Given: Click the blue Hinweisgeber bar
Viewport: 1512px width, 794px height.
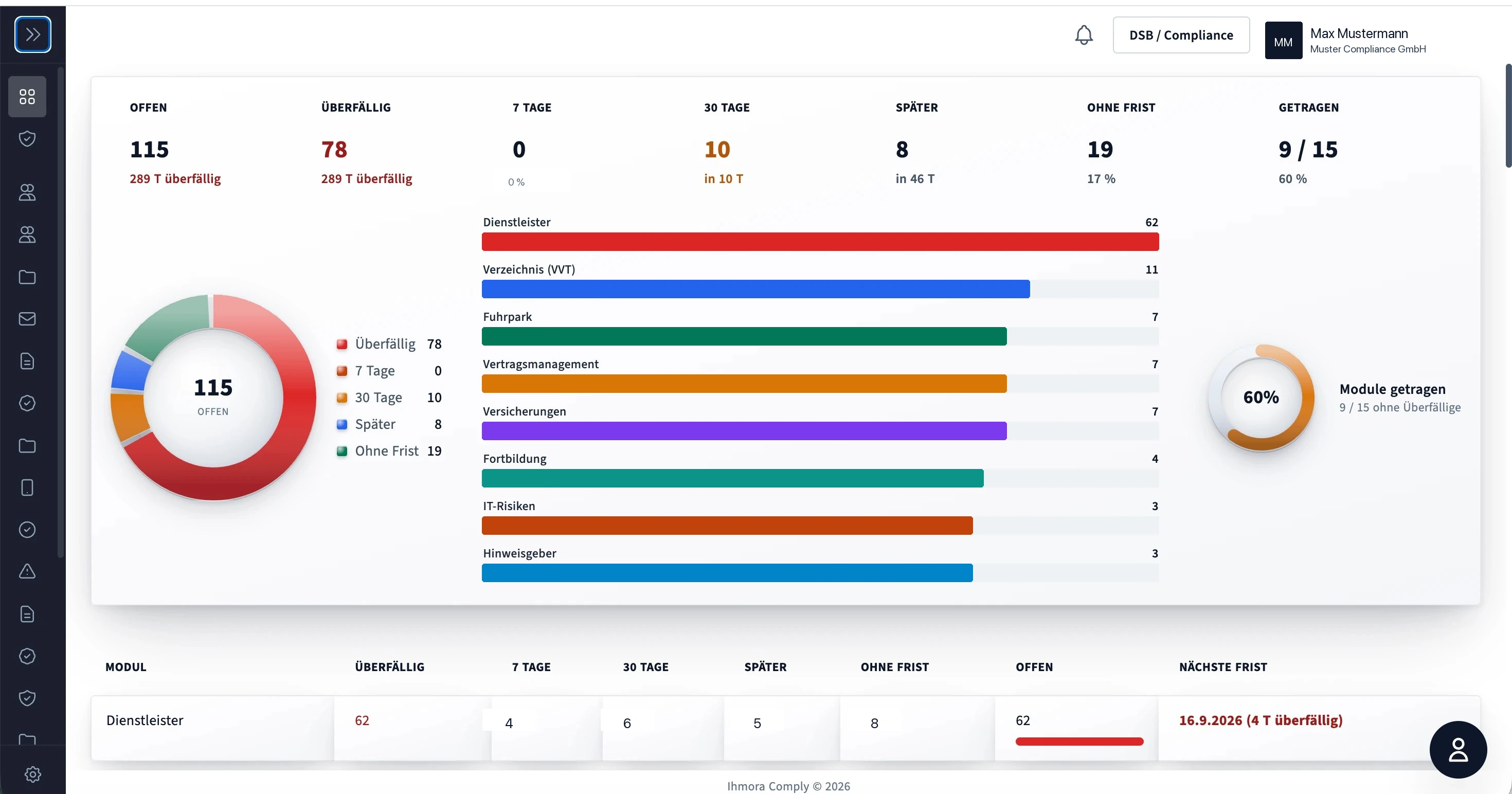Looking at the screenshot, I should [x=727, y=573].
